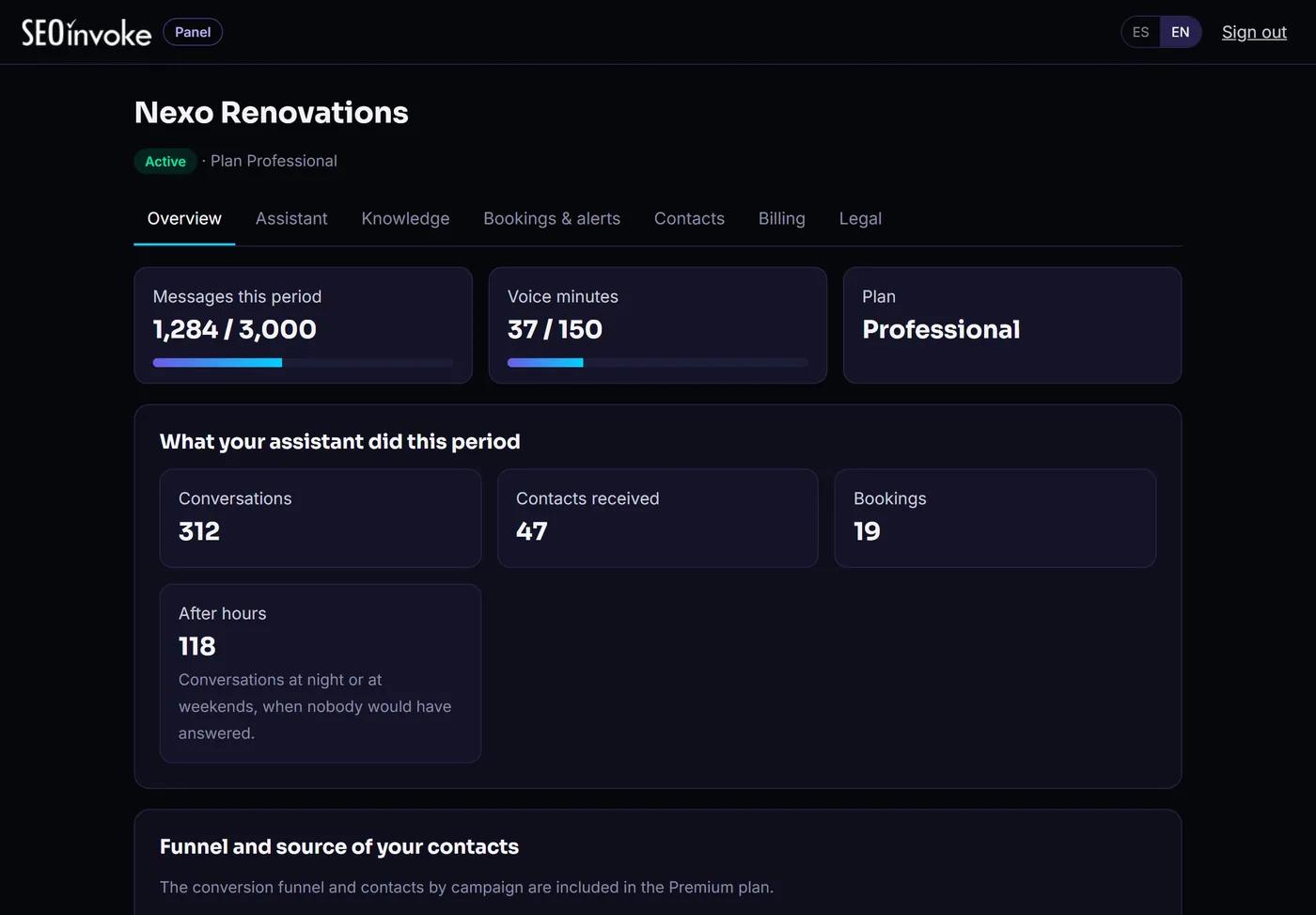This screenshot has width=1316, height=915.
Task: Click the Nexo Renovations heading
Action: [x=272, y=113]
